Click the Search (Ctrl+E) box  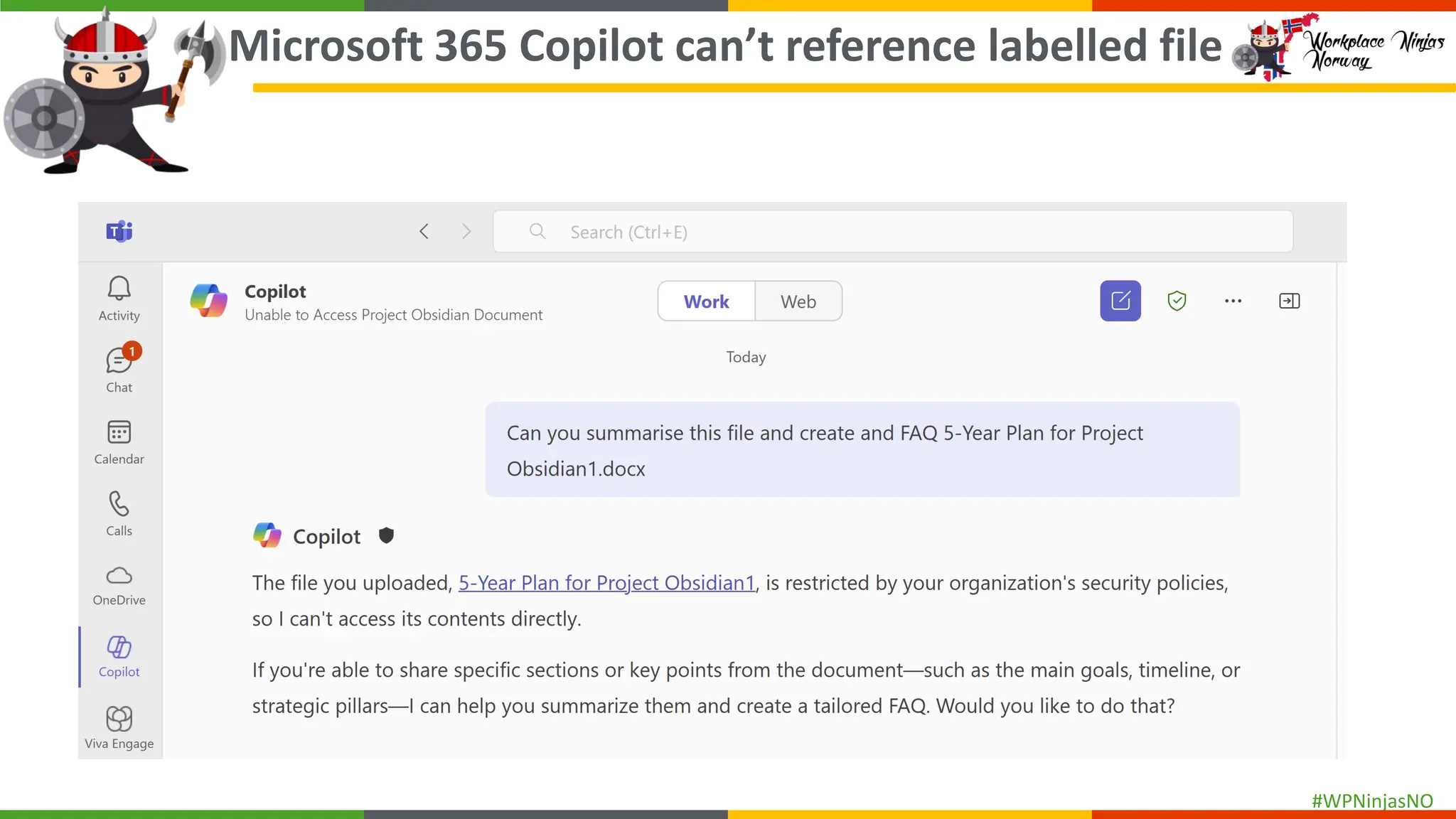[x=892, y=232]
